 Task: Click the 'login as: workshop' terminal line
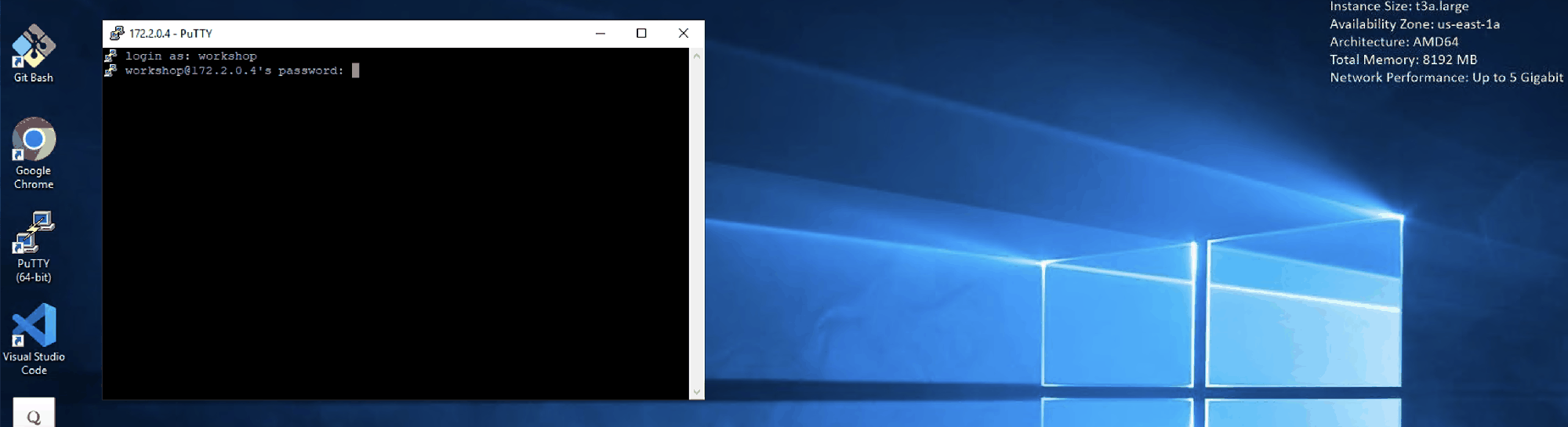point(191,56)
